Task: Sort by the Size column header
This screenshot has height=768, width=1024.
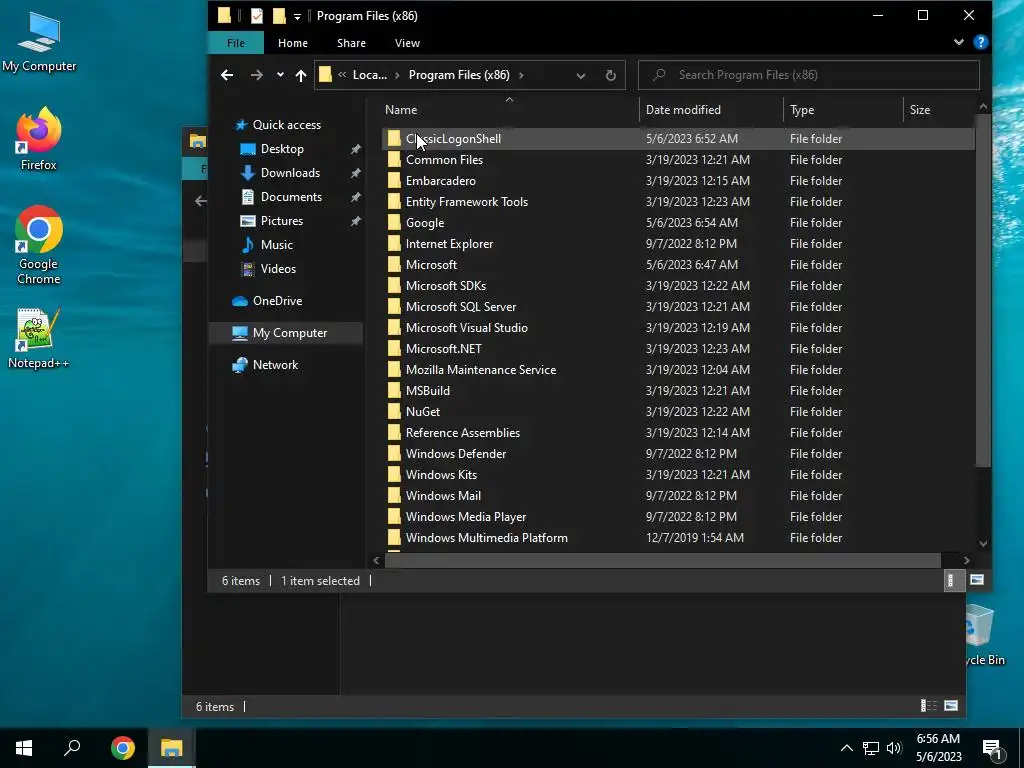Action: click(938, 110)
